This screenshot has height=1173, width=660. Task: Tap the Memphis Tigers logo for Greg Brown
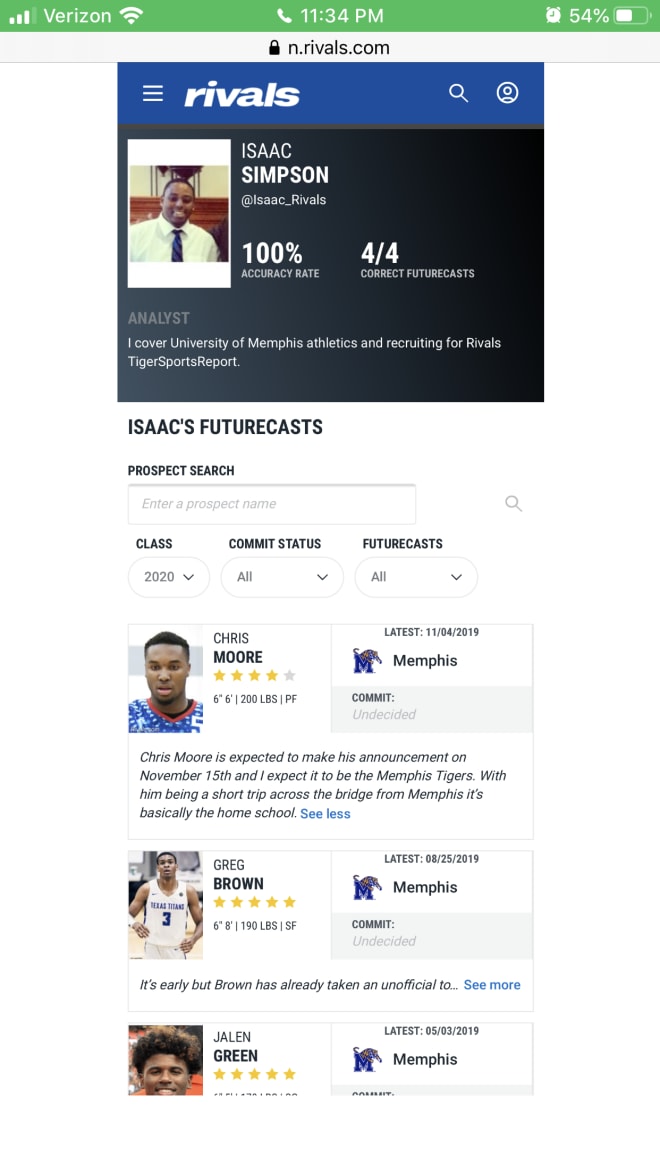pos(367,887)
